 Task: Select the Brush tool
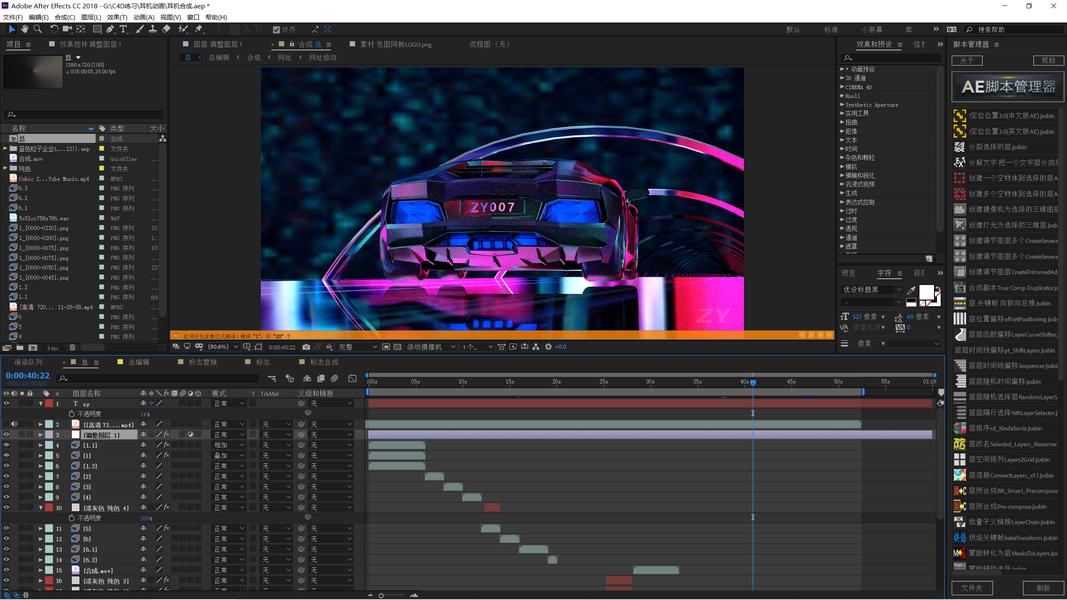tap(139, 29)
